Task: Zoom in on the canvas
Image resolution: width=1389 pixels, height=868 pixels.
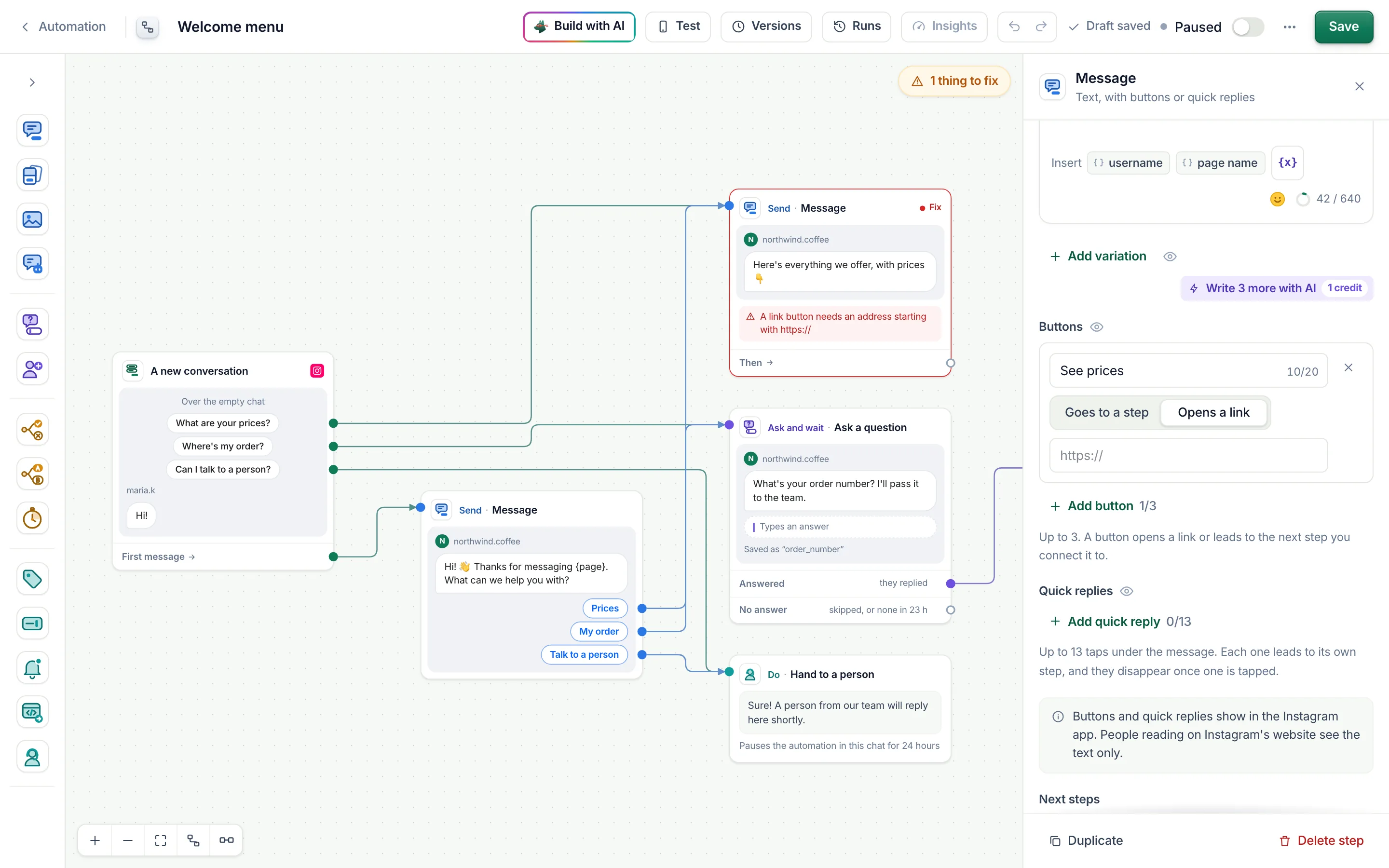Action: point(95,841)
